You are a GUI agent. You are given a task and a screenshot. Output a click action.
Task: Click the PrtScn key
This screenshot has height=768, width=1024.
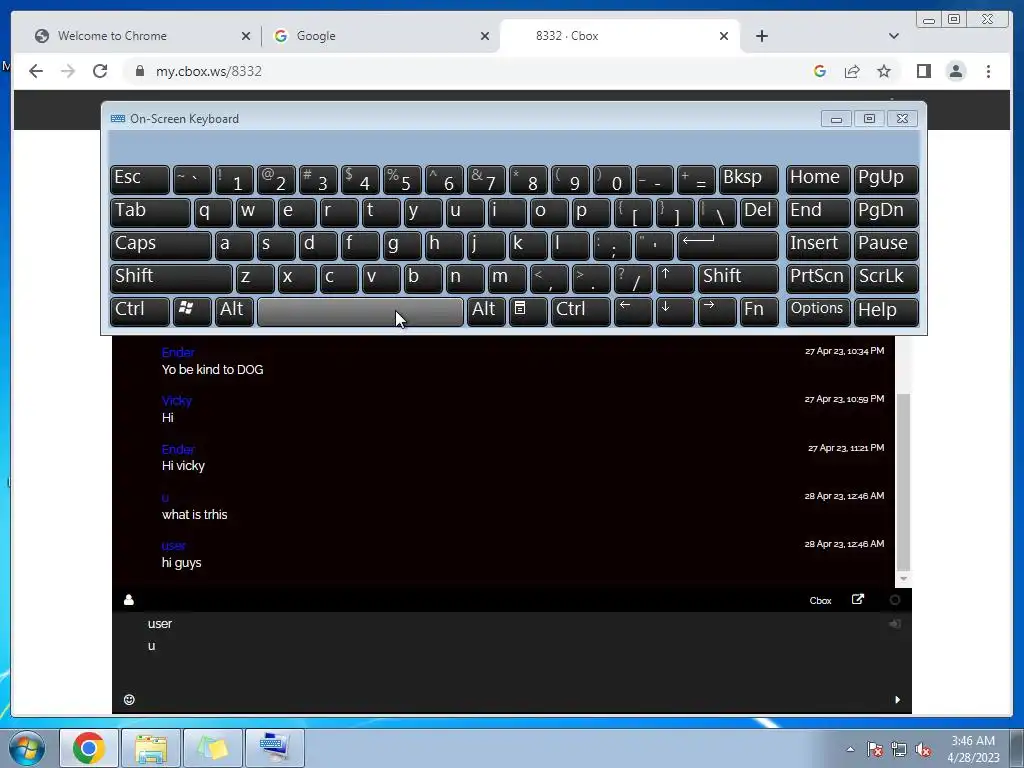coord(818,278)
